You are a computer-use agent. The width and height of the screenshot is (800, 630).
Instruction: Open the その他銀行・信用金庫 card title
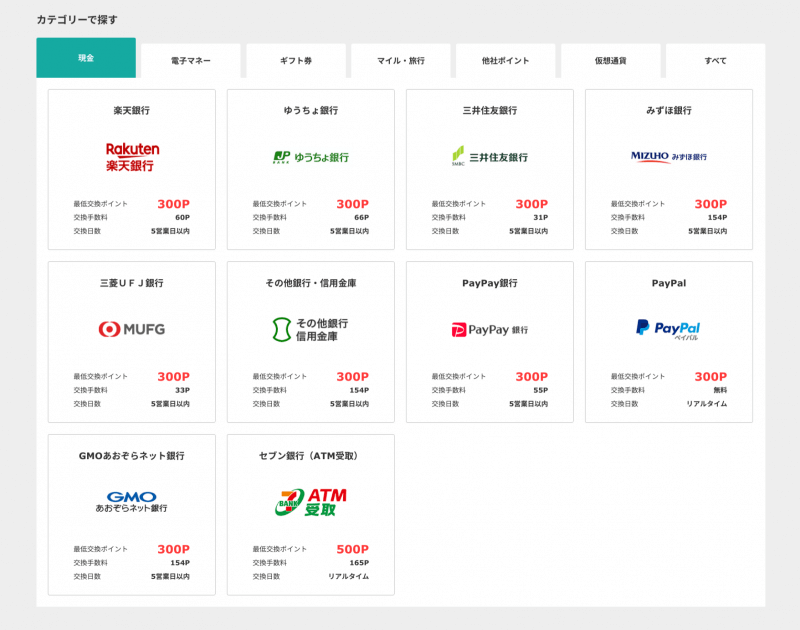pyautogui.click(x=311, y=283)
